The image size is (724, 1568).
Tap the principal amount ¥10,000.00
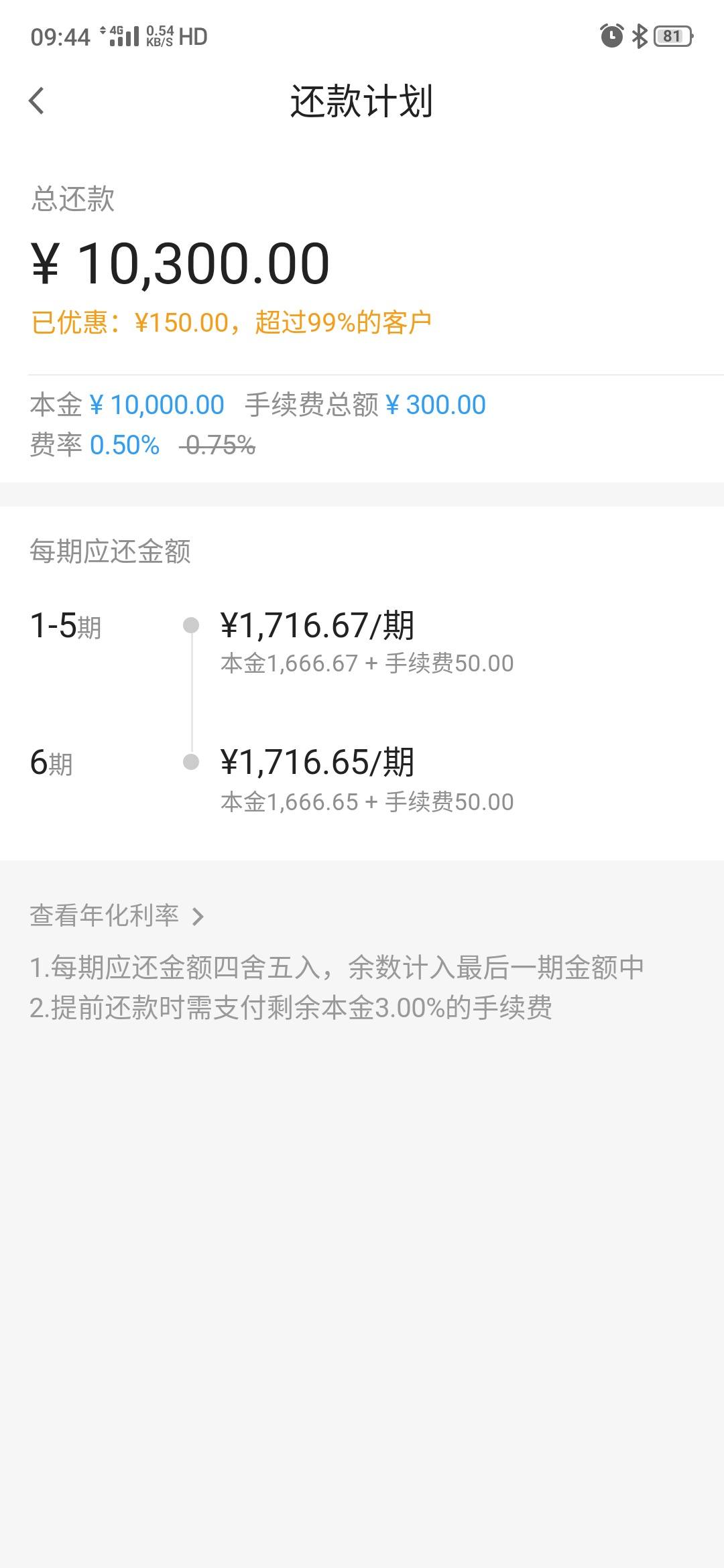click(157, 405)
